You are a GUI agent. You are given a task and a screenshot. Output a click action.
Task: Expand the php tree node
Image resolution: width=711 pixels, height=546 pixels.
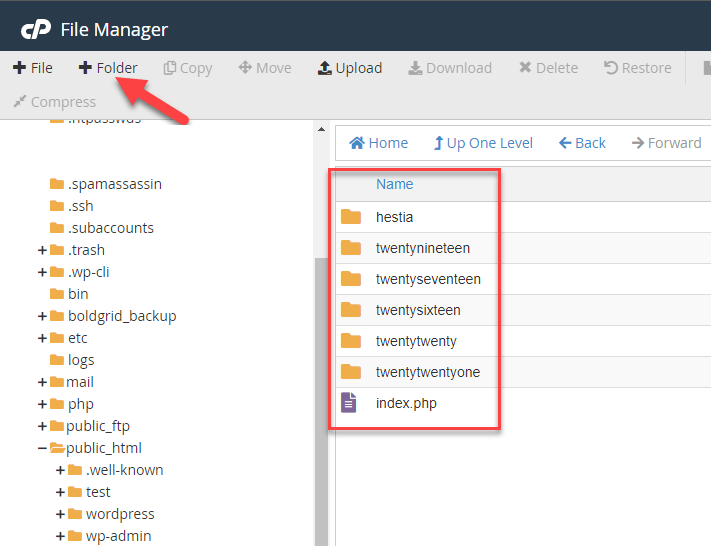(42, 404)
